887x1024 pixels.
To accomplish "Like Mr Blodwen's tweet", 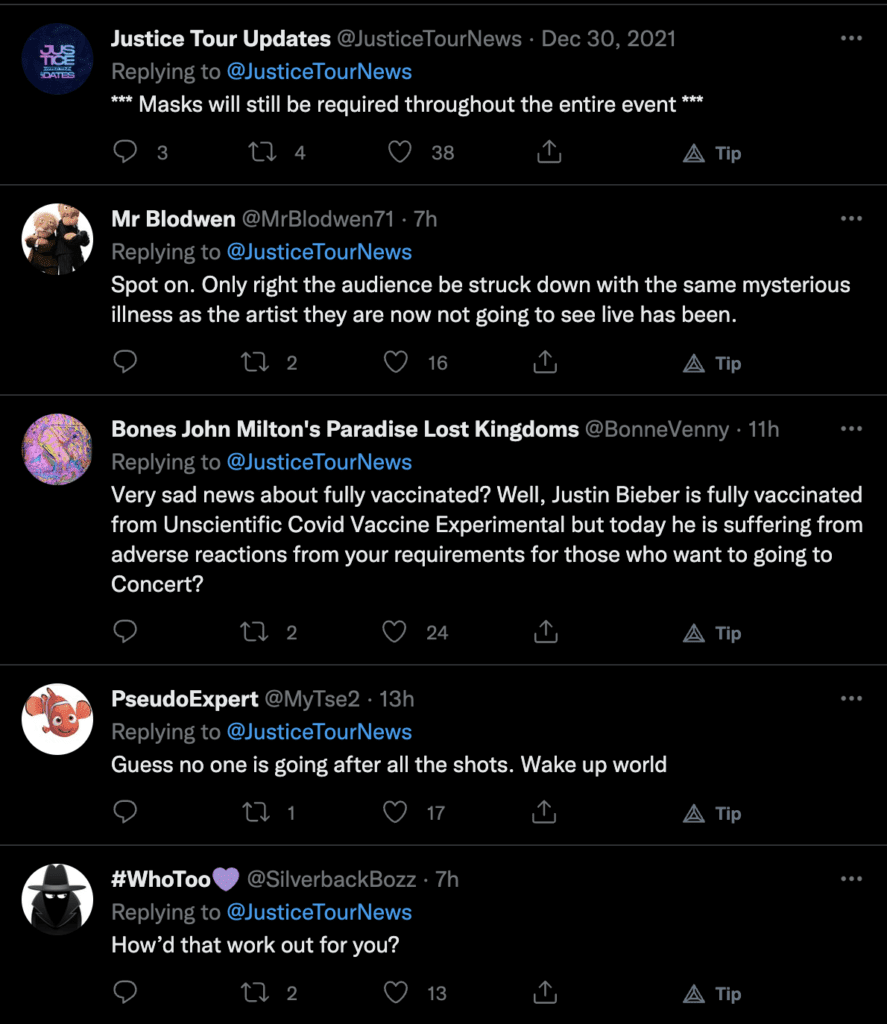I will (x=397, y=362).
